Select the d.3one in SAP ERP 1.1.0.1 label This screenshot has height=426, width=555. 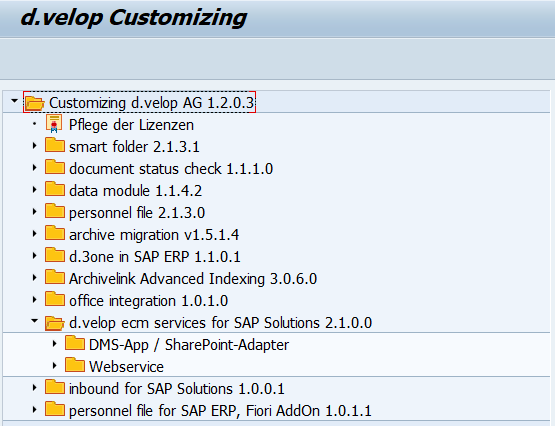pyautogui.click(x=155, y=257)
